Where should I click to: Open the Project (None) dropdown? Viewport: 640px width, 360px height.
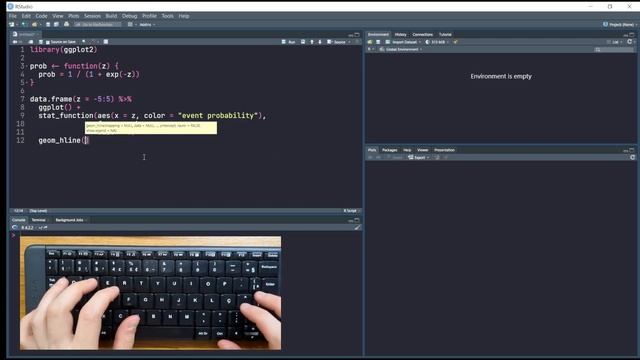coord(620,24)
